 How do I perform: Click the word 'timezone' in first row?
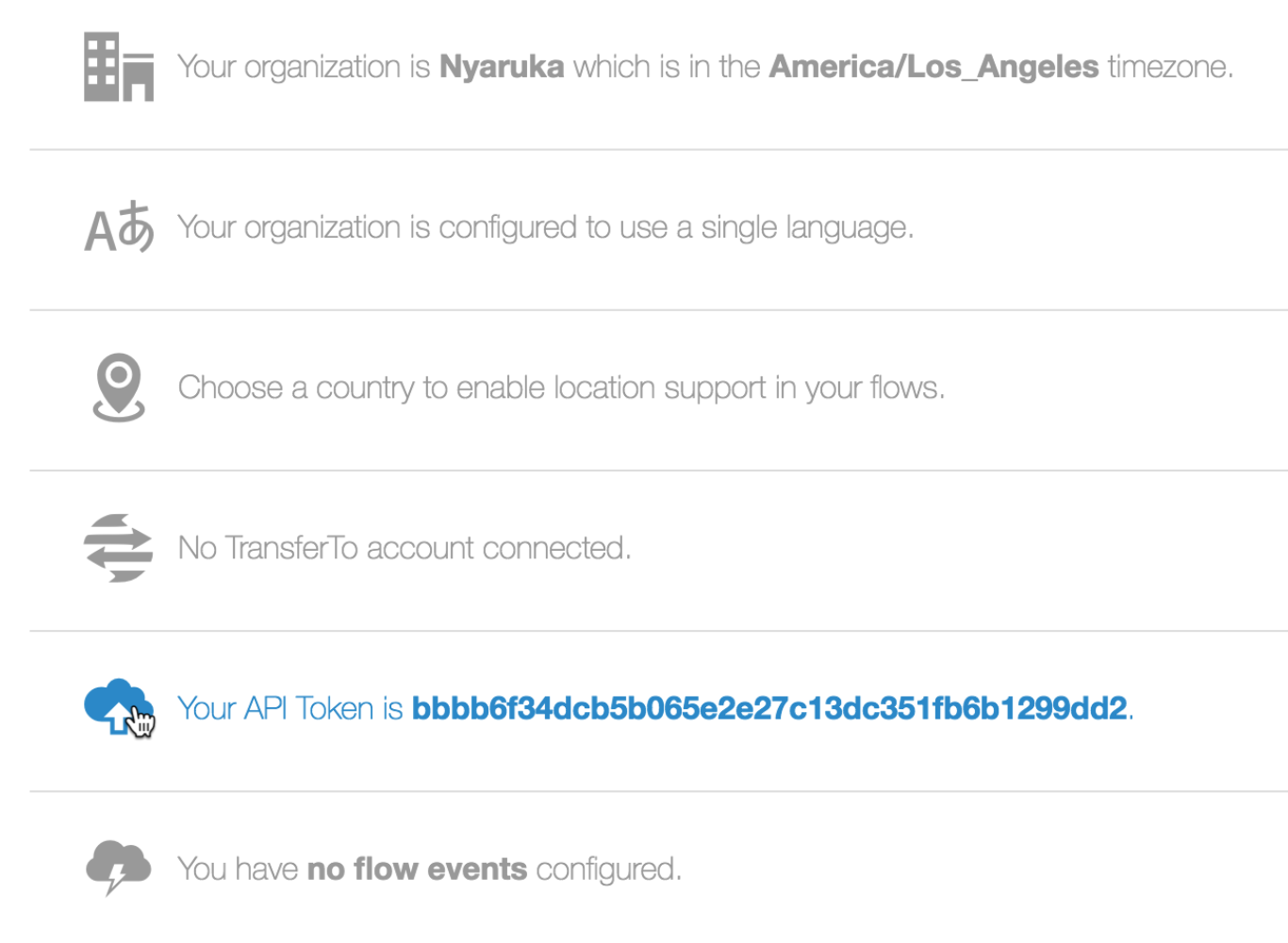[x=1167, y=67]
